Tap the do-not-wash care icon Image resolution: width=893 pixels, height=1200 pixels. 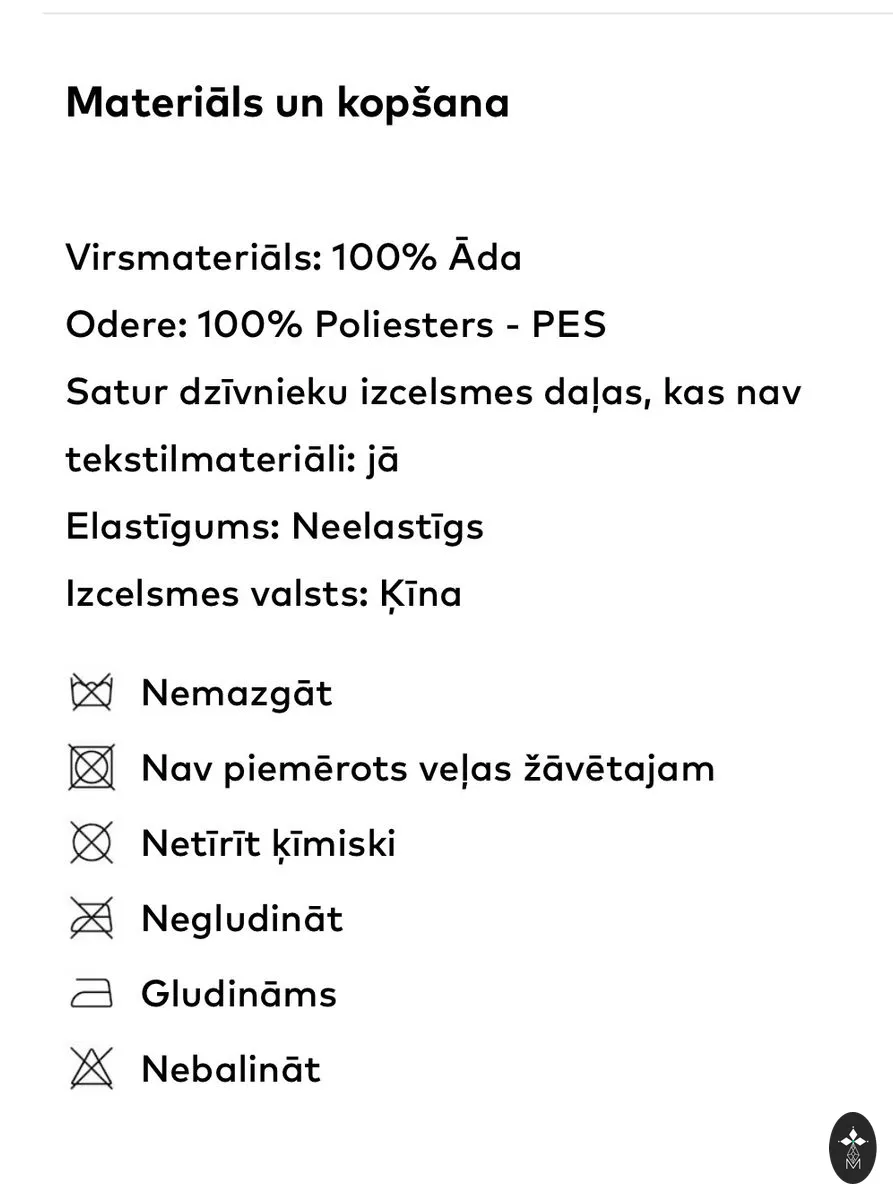point(92,692)
